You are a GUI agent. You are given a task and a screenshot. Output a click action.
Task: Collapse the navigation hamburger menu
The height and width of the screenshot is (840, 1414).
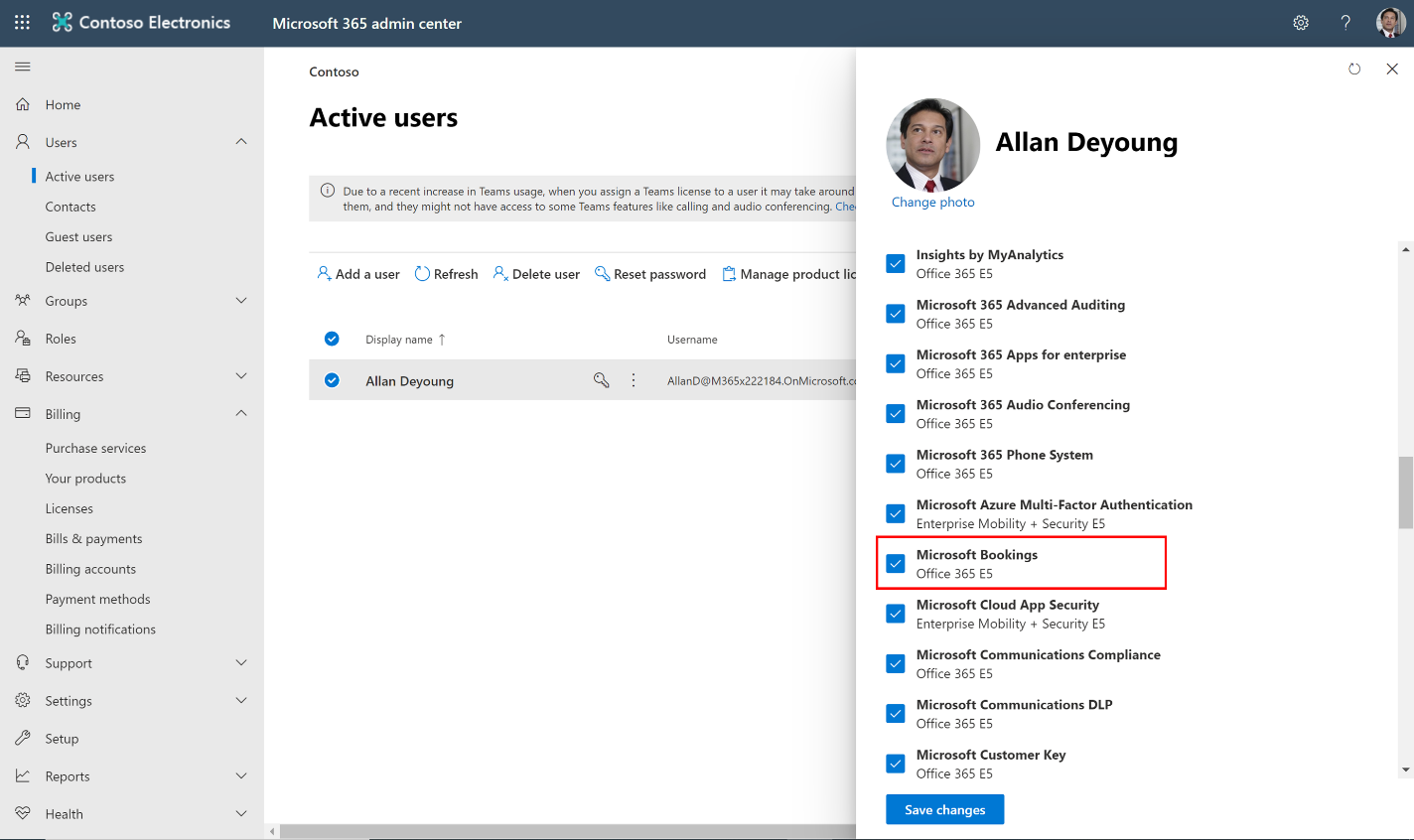pos(23,67)
